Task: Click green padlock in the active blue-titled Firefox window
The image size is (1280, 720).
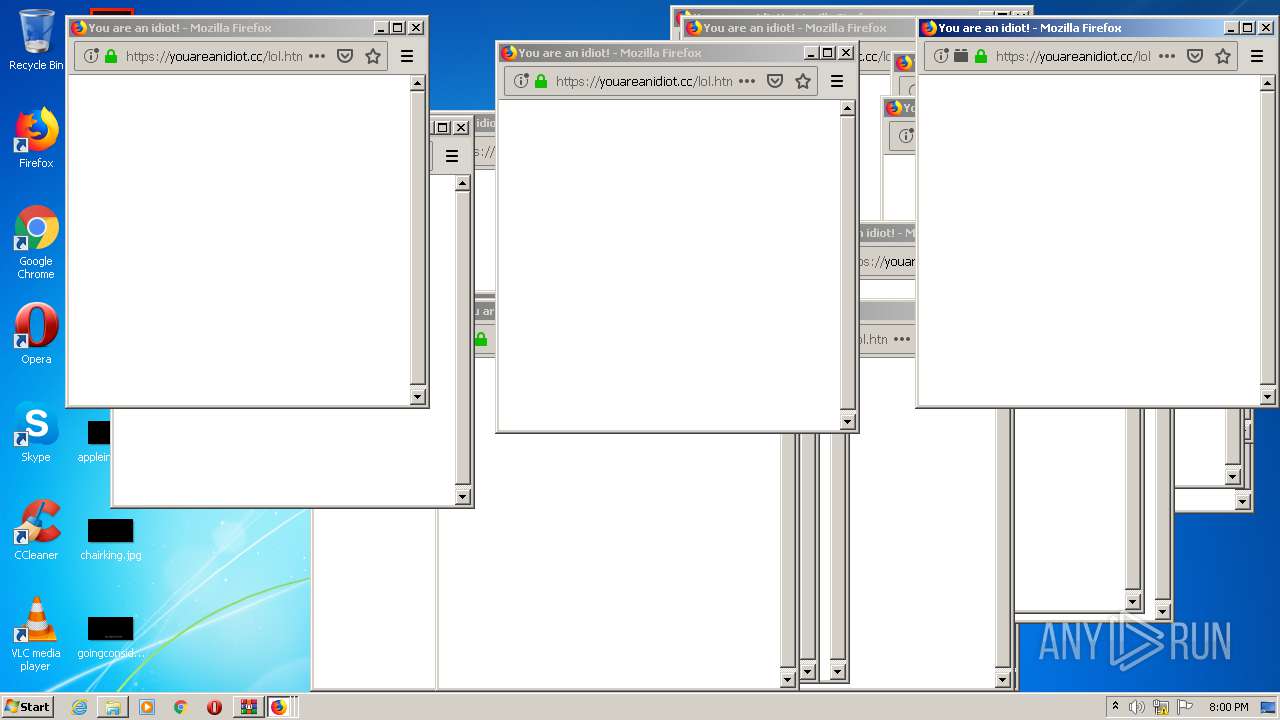Action: click(x=981, y=56)
